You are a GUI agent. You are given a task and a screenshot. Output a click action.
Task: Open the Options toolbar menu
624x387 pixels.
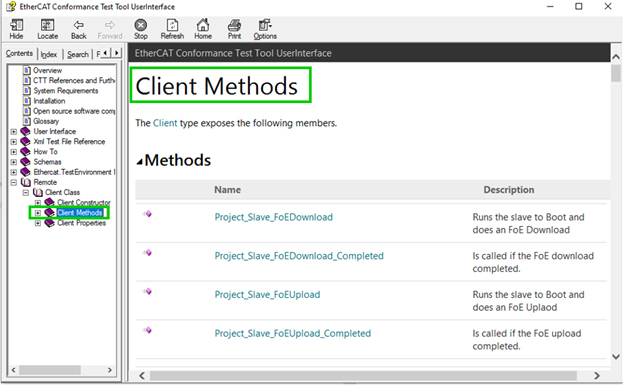[265, 29]
